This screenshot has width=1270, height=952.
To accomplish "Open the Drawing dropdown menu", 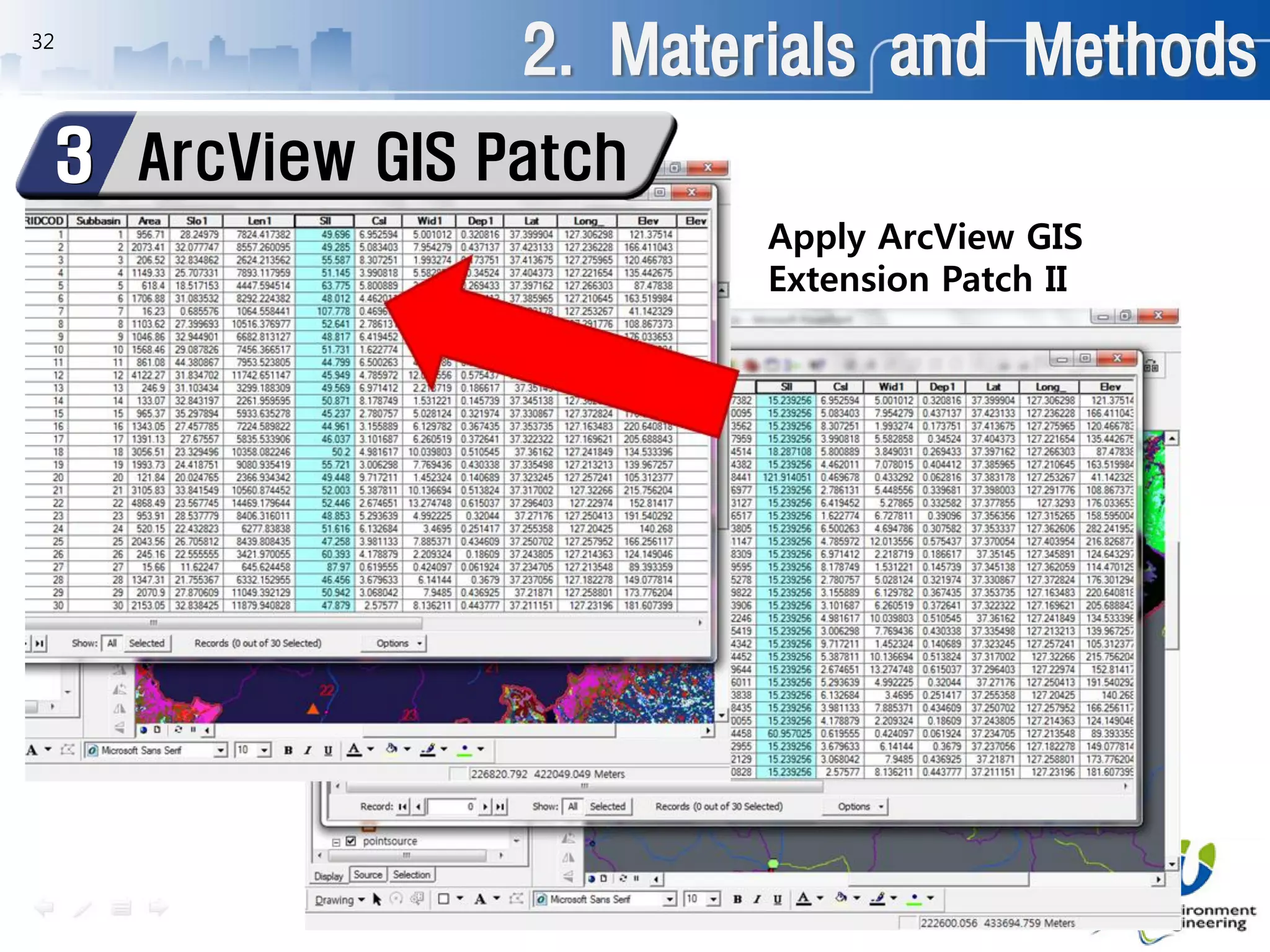I will [x=339, y=899].
